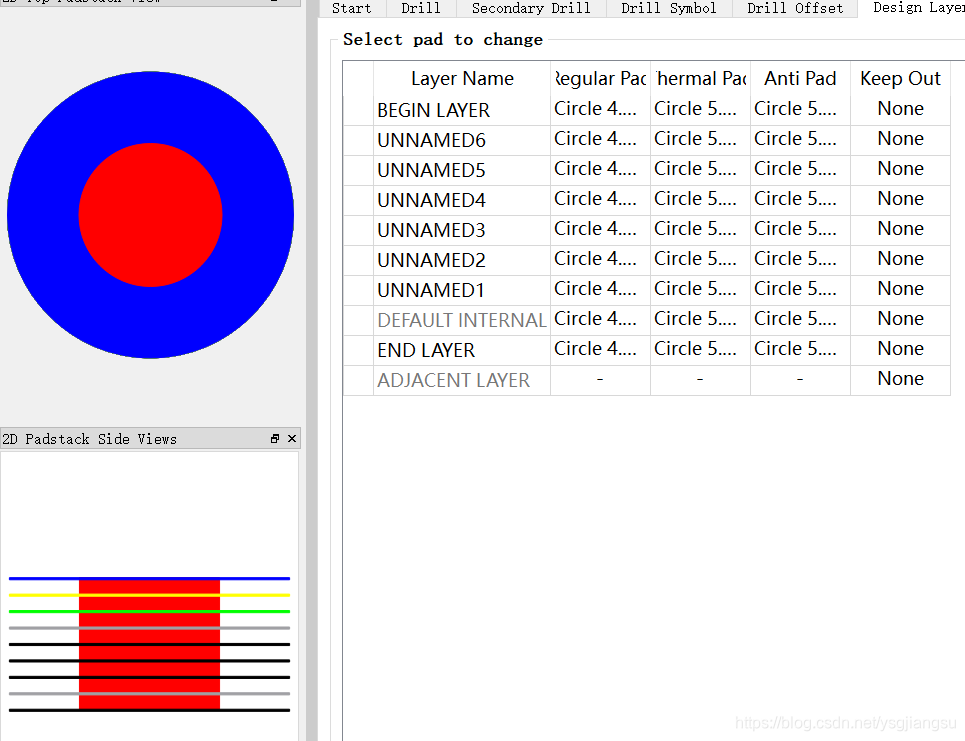
Task: Select the DEFAULT INTERNAL layer name
Action: (461, 320)
